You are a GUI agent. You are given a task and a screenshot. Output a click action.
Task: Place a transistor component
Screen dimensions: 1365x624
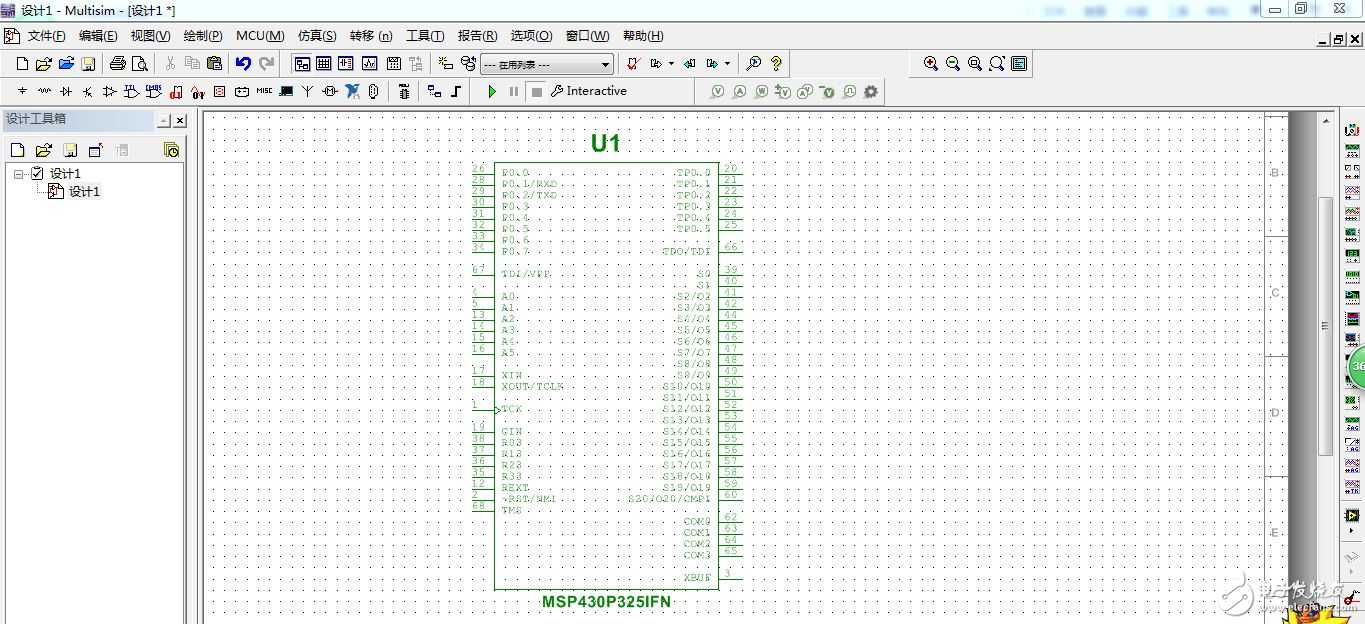coord(88,91)
